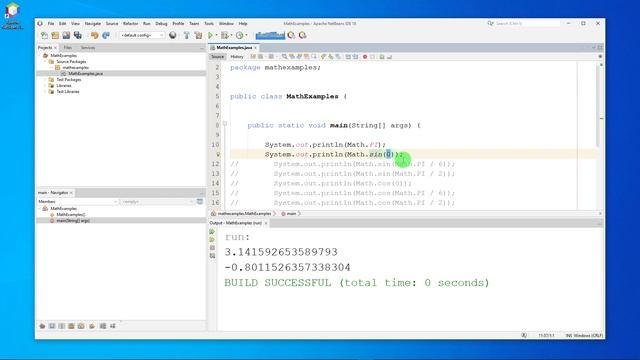Viewport: 640px width, 360px height.
Task: Select MathExamples() constructor in Navigator
Action: 71,214
